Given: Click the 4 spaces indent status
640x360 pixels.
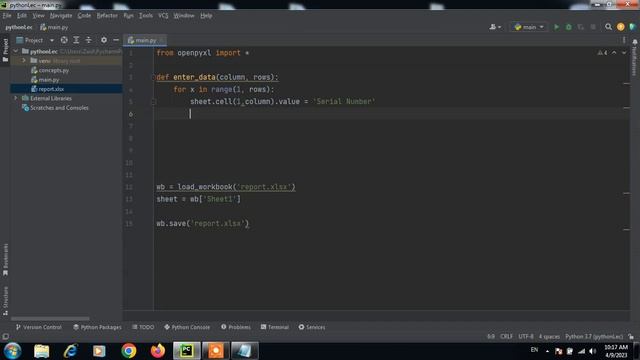Looking at the screenshot, I should click(x=549, y=337).
